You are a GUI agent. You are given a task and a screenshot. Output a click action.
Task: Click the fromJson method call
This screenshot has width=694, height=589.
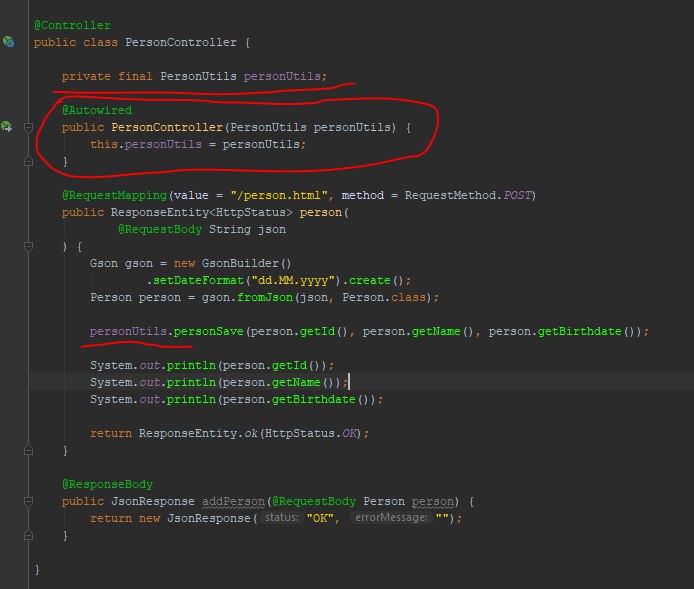[x=265, y=297]
